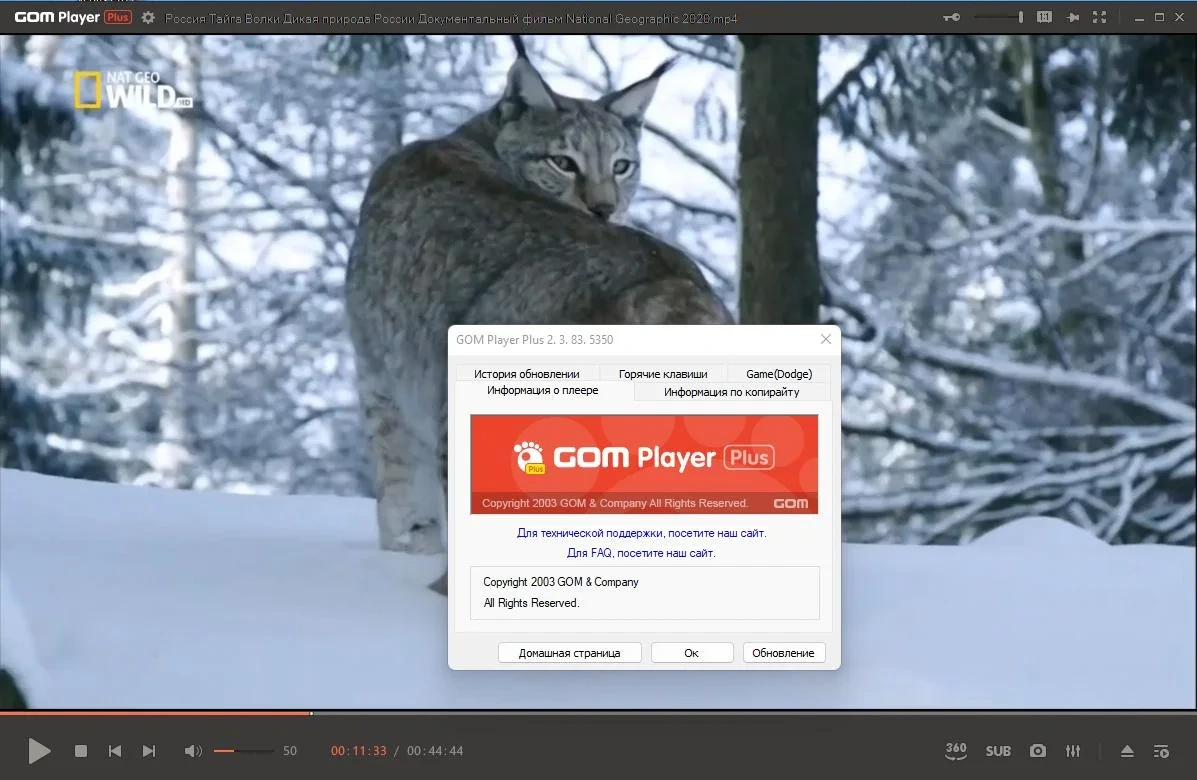
Task: Capture a screenshot with the camera icon
Action: (x=1037, y=751)
